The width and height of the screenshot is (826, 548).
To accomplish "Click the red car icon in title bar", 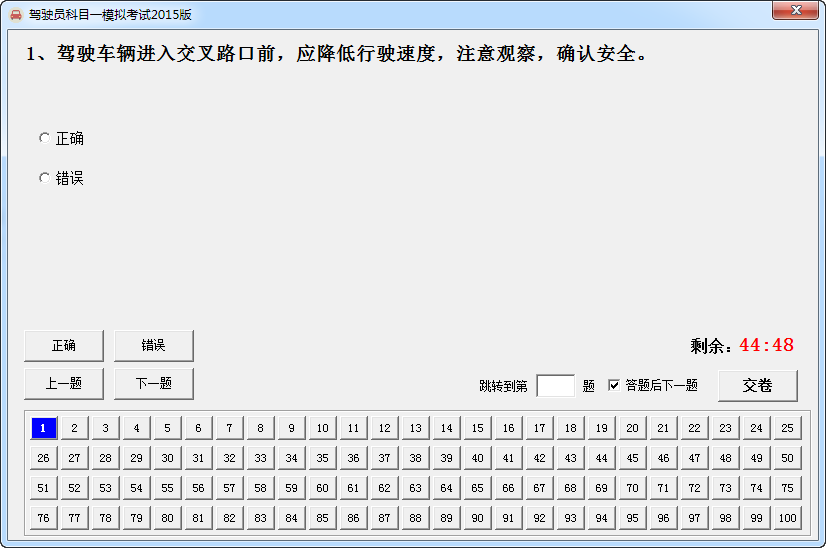I will (x=15, y=15).
